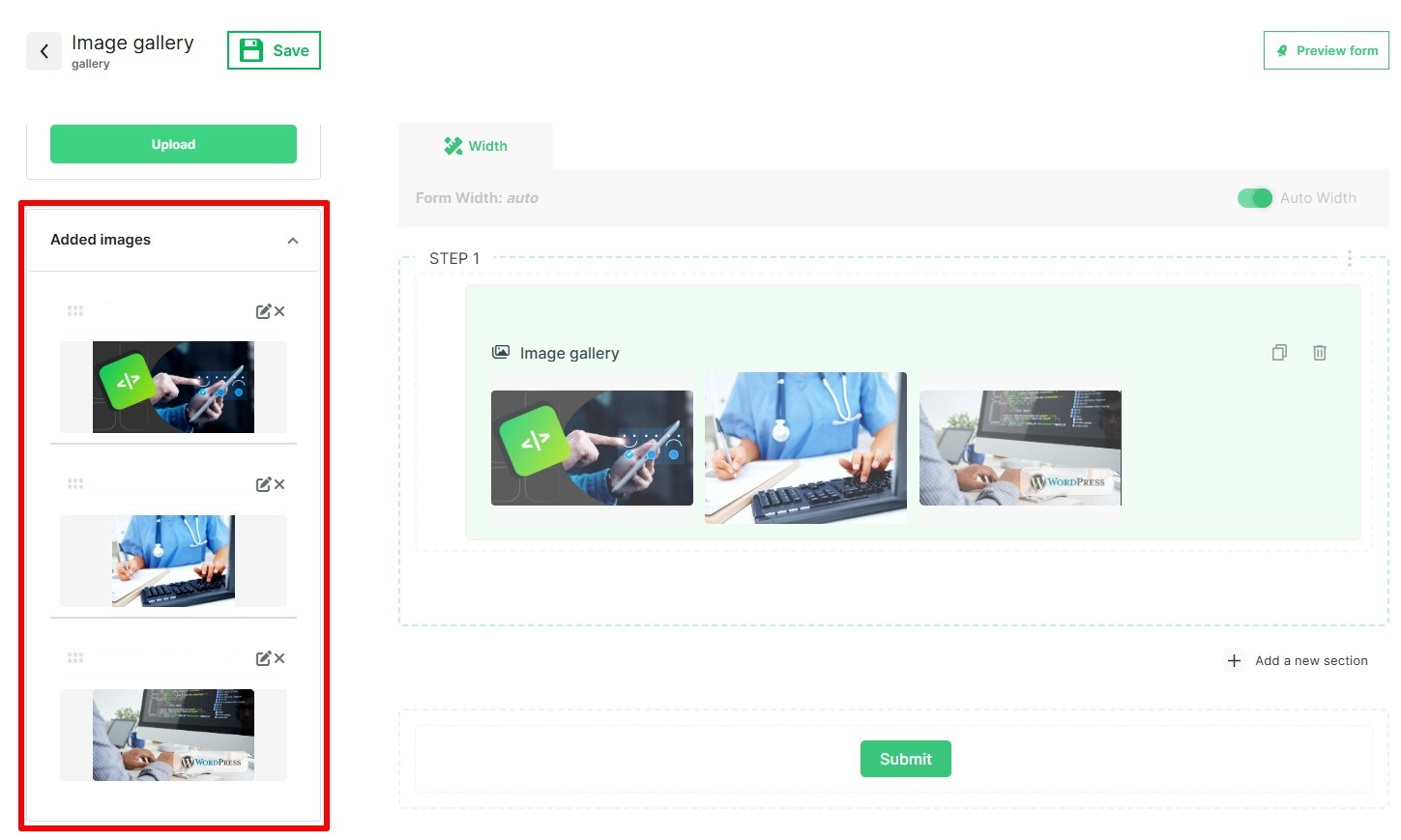This screenshot has height=840, width=1401.
Task: Remove the first added image
Action: pos(279,311)
